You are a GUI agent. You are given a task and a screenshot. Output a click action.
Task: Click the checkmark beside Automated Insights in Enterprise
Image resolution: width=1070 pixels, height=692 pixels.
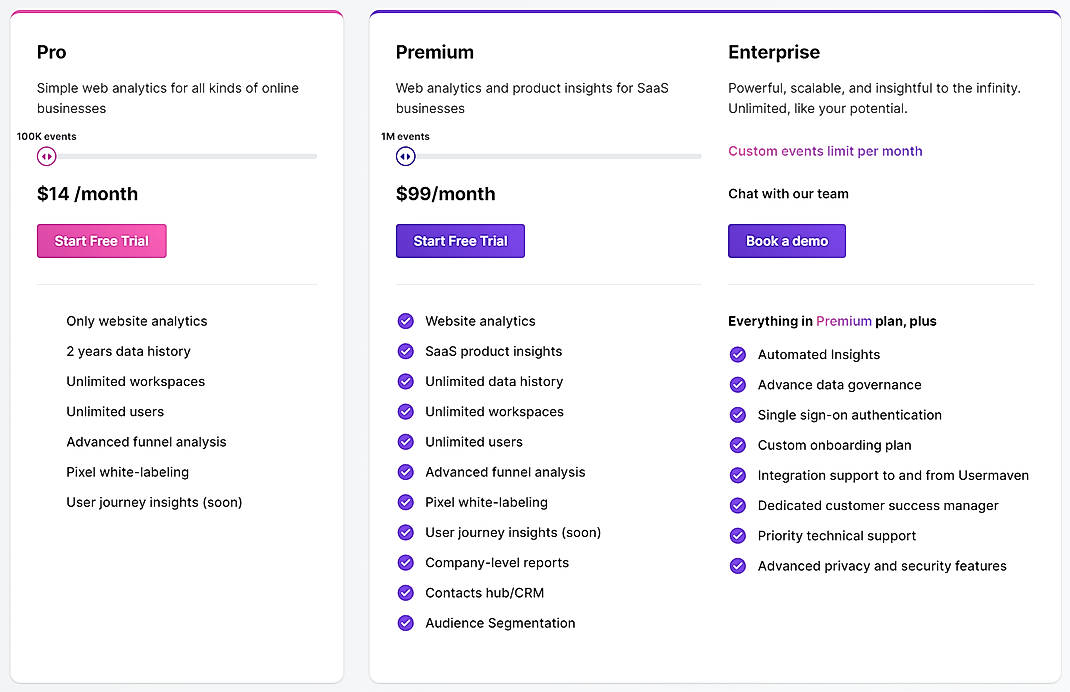click(x=737, y=354)
